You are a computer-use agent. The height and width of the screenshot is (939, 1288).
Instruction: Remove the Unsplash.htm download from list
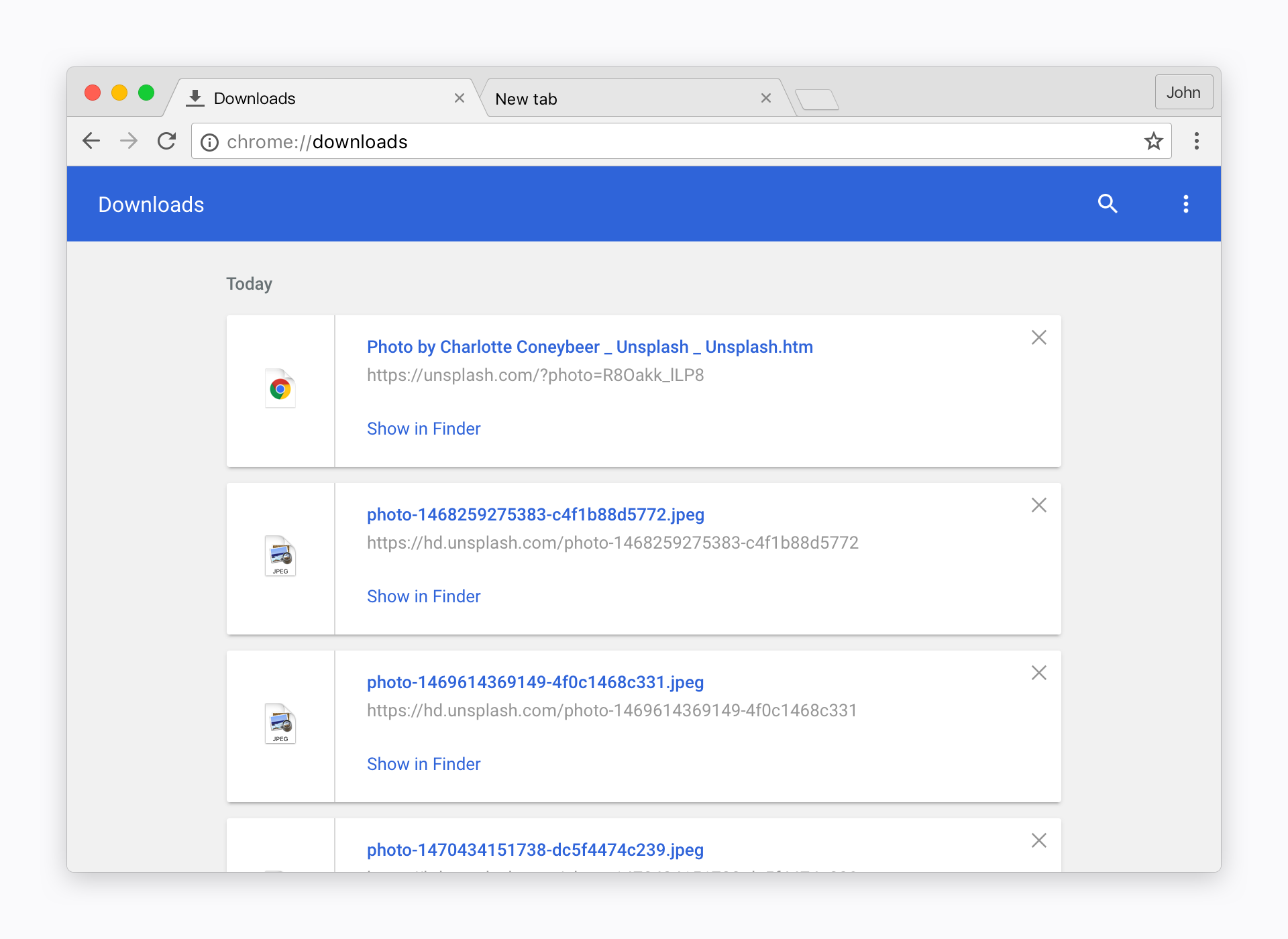1038,337
